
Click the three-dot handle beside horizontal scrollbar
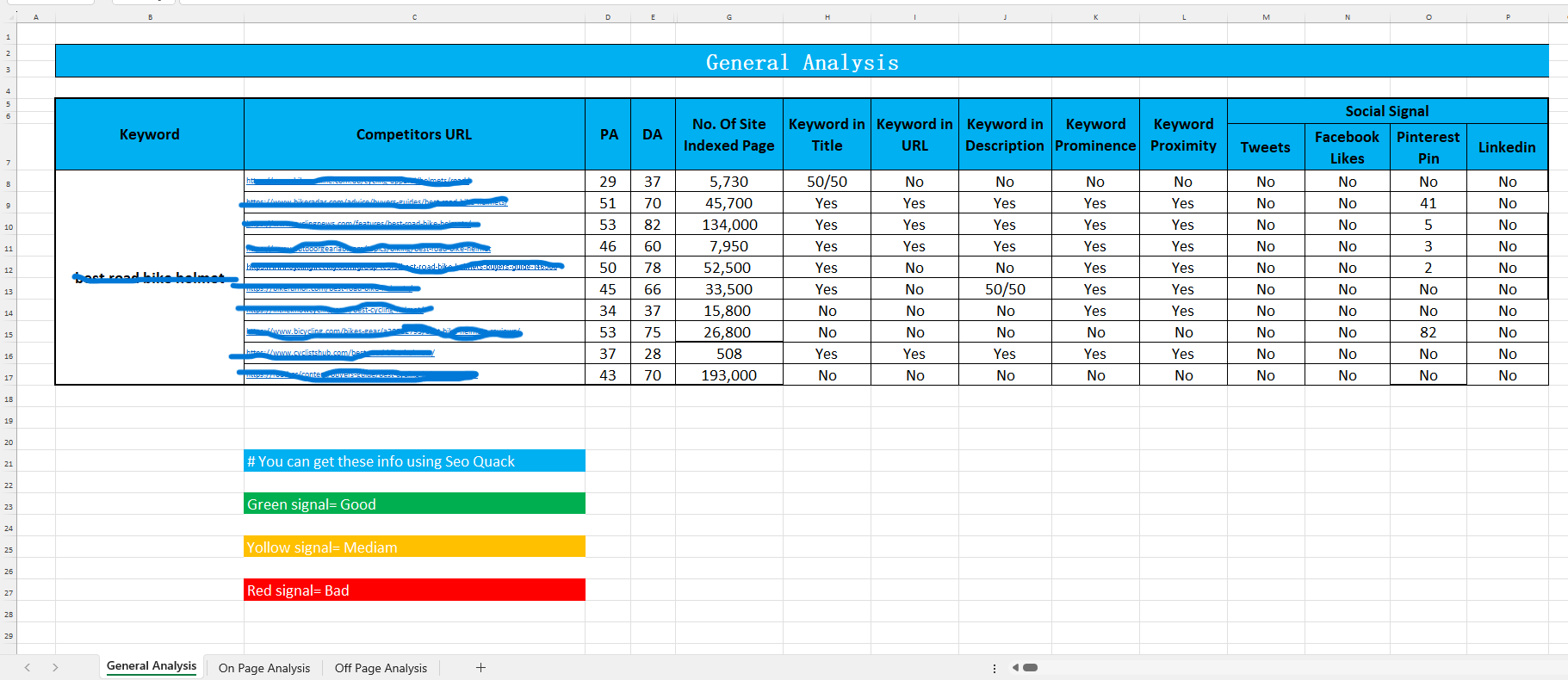(x=994, y=668)
